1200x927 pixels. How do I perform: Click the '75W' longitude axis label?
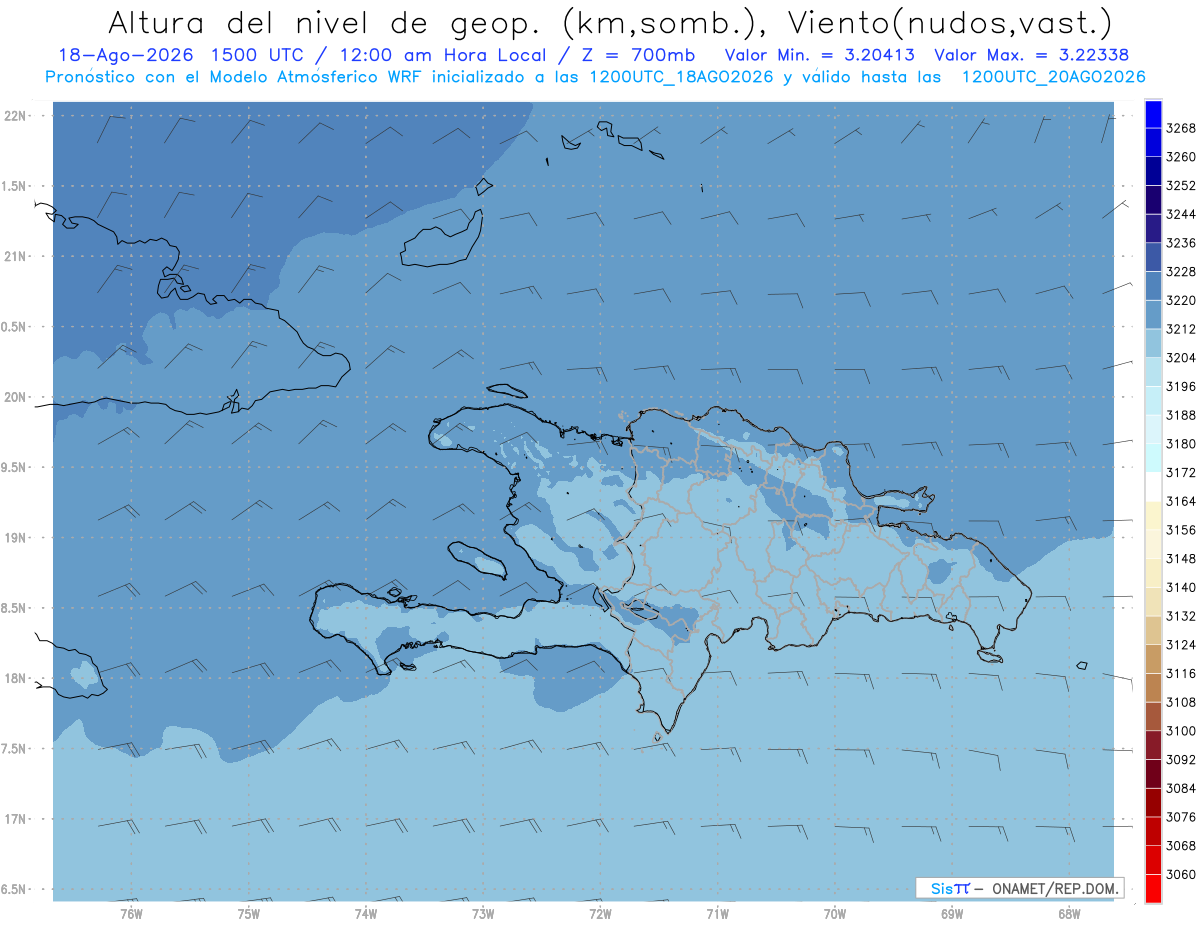(x=249, y=914)
